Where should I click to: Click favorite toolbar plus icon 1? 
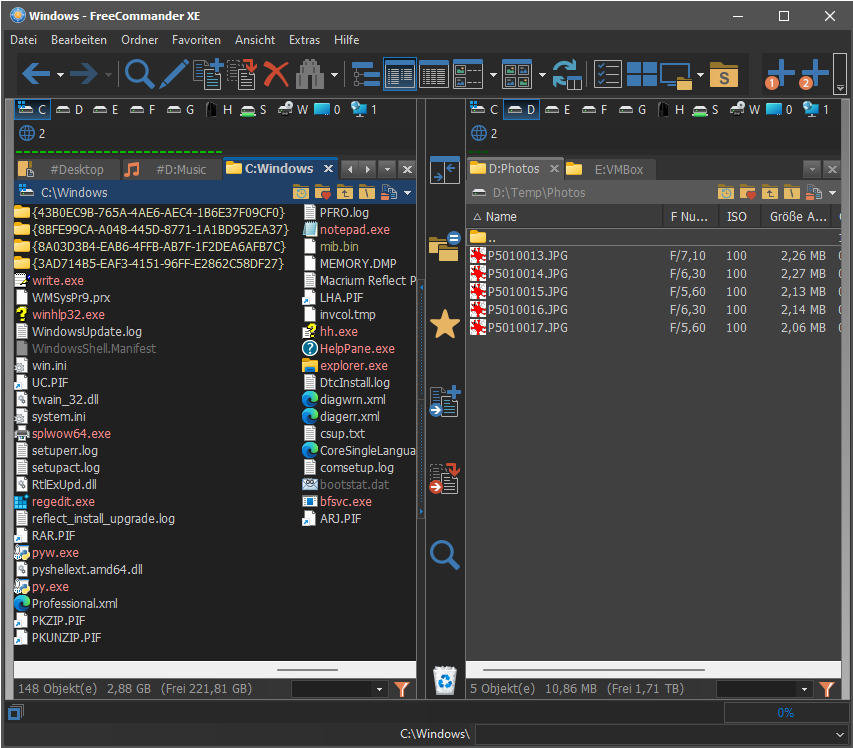780,74
